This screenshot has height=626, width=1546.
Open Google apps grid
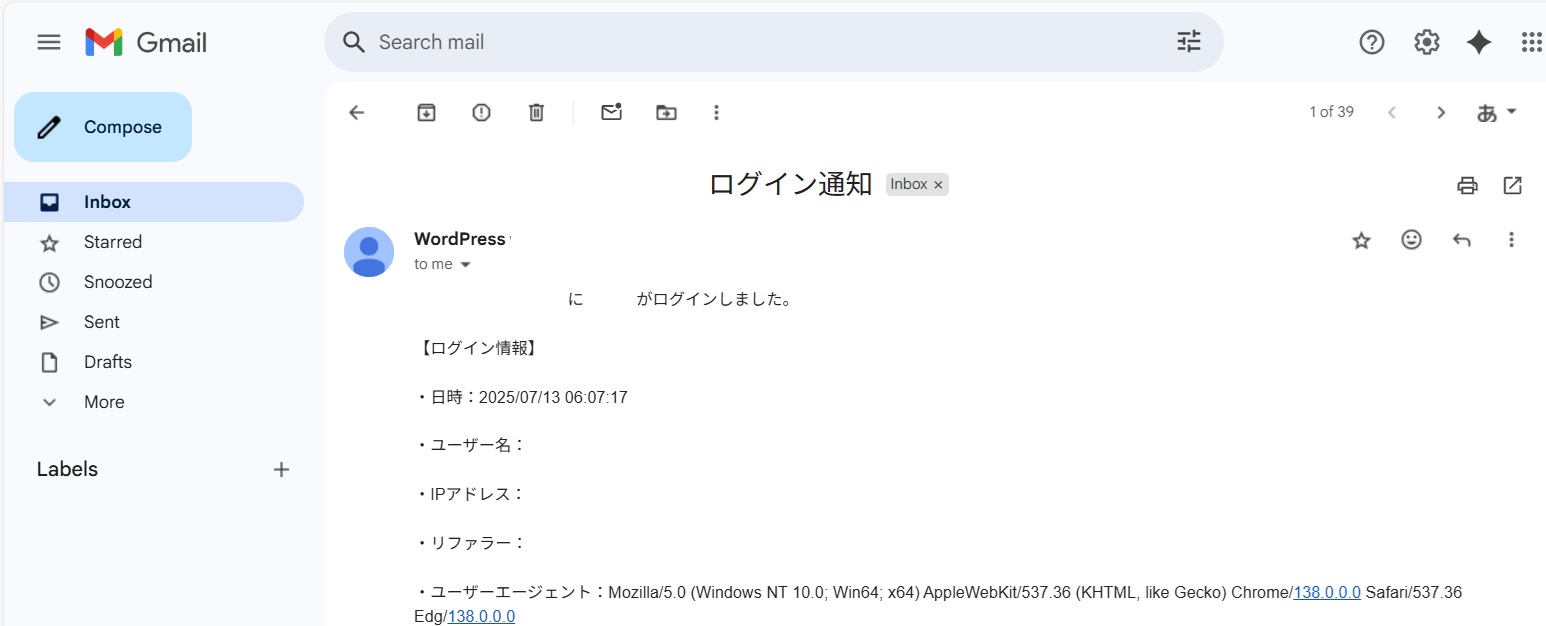(1531, 42)
